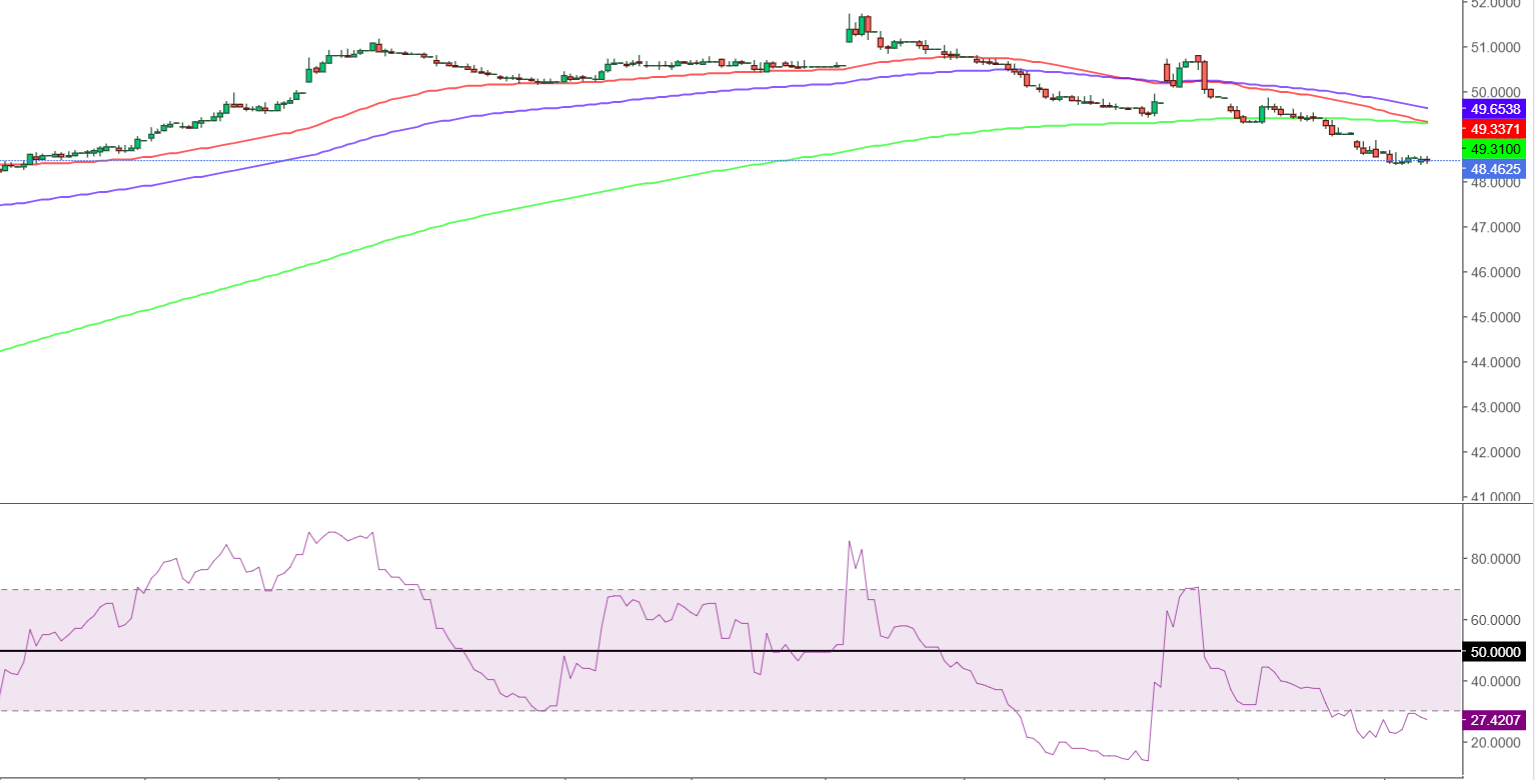Click the 45.0000 price axis label

pos(1496,317)
